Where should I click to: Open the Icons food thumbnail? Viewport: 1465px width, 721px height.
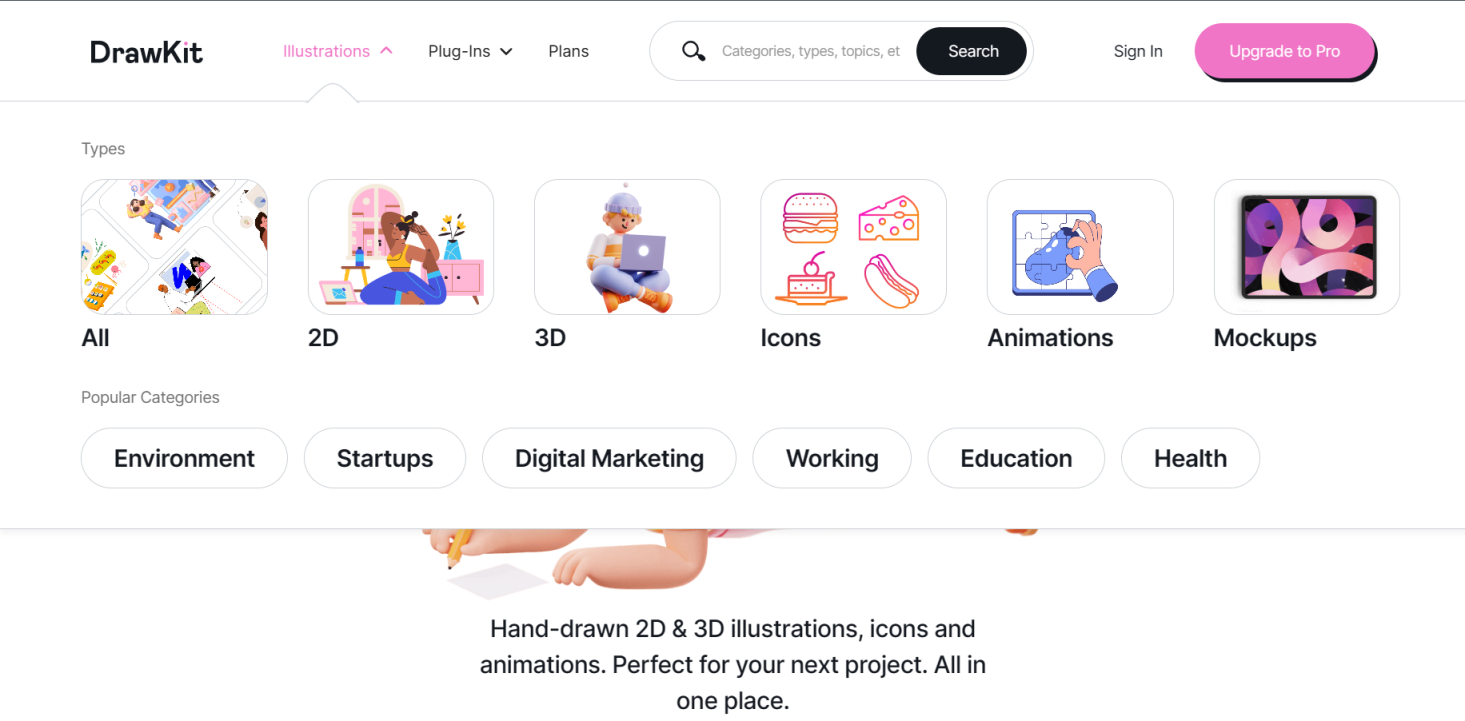tap(854, 247)
